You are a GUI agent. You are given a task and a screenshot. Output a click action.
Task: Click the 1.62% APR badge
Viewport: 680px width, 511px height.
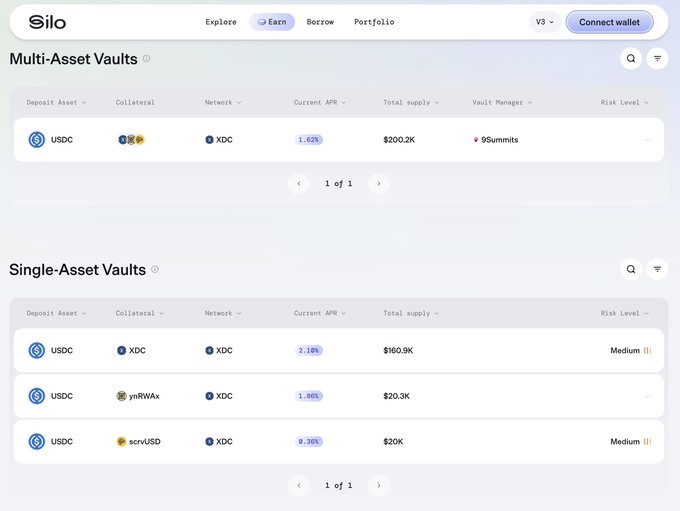308,140
